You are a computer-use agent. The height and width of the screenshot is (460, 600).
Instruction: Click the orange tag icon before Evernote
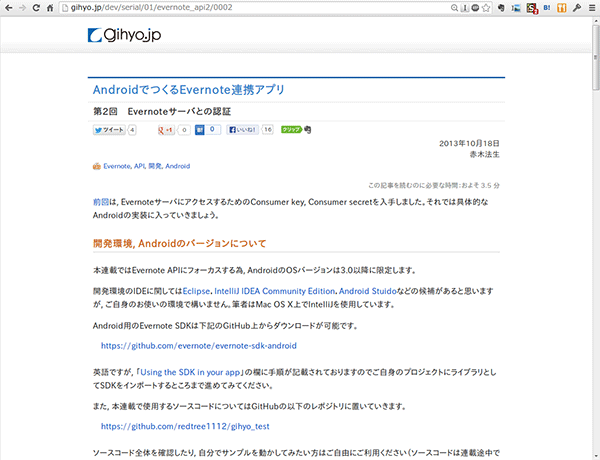pos(97,166)
